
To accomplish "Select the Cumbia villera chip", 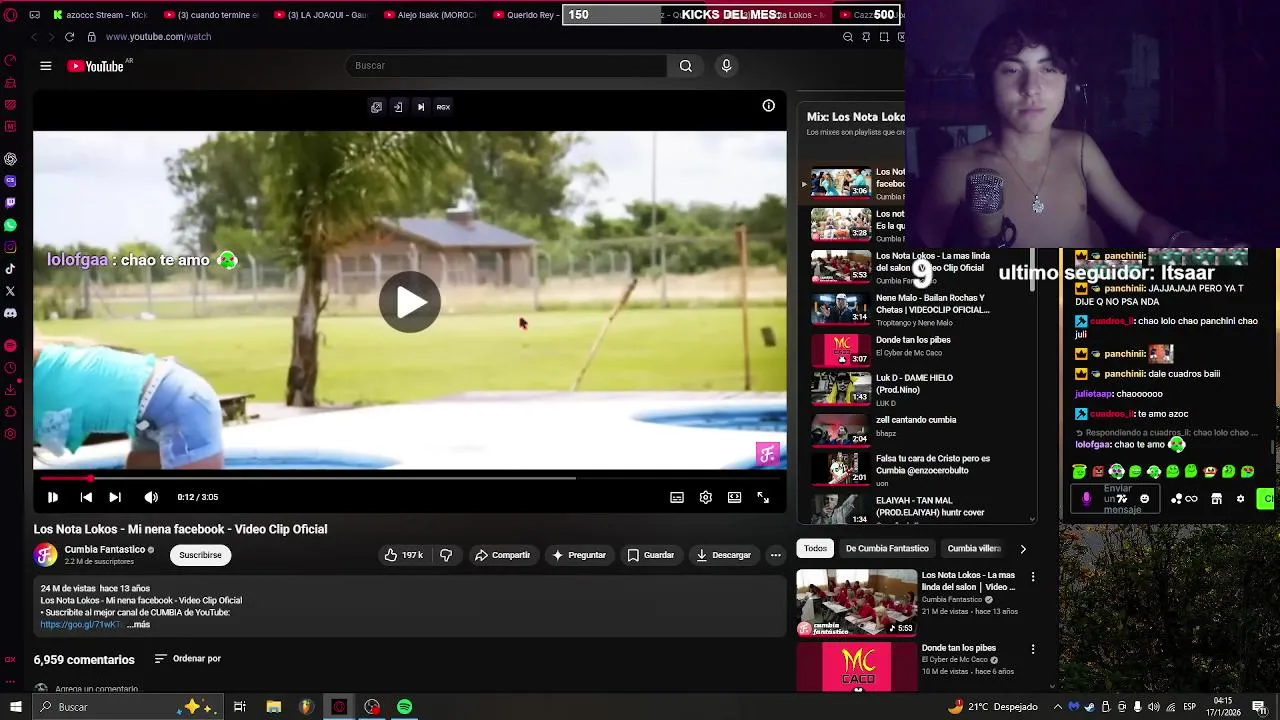I will point(974,548).
